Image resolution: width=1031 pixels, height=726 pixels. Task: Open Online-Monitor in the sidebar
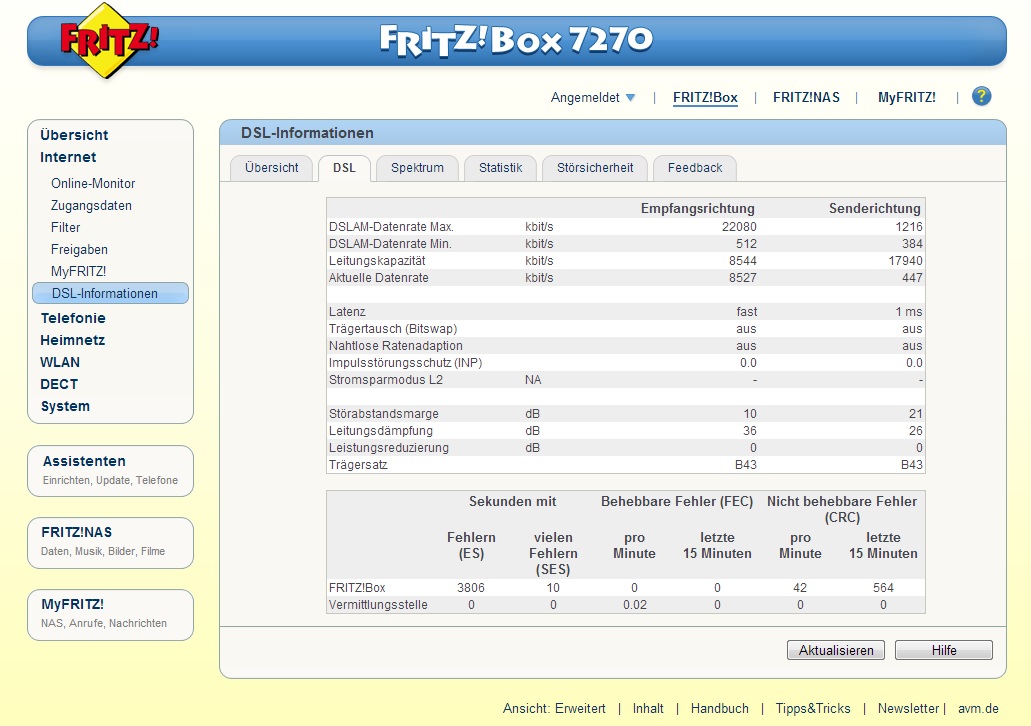tap(93, 183)
